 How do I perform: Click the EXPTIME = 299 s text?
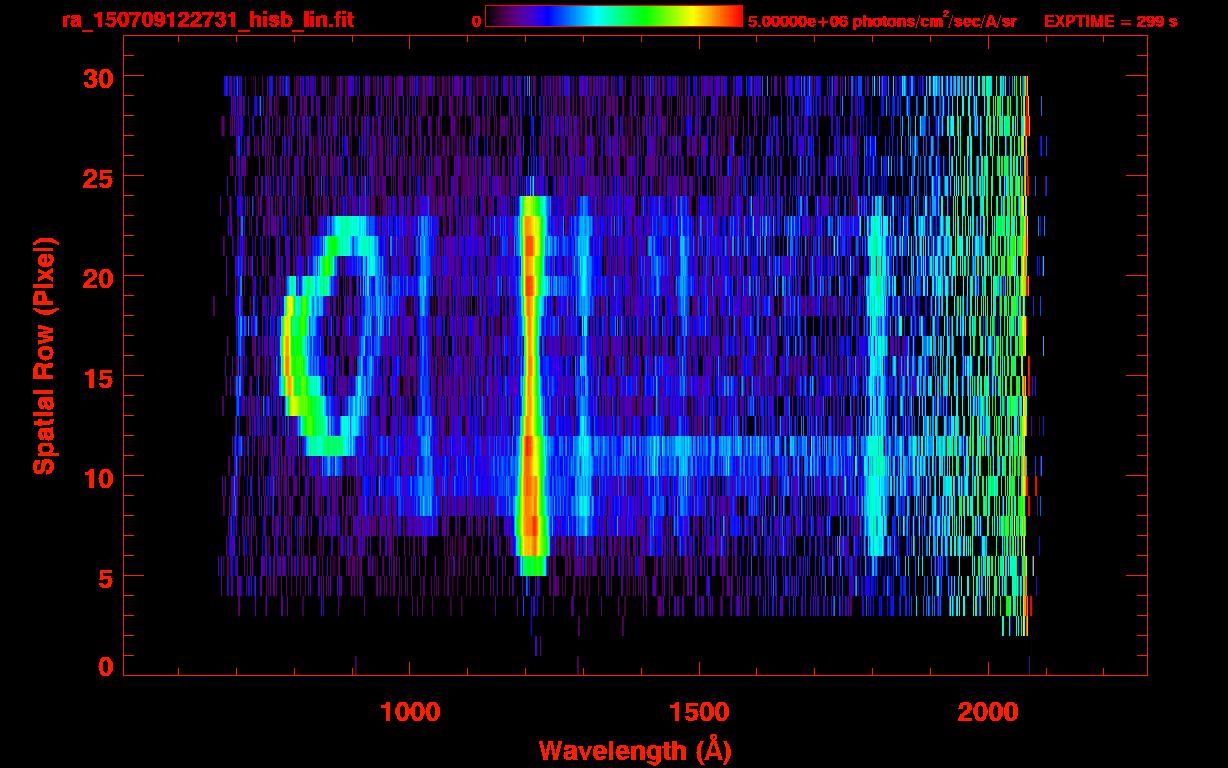coord(1110,21)
